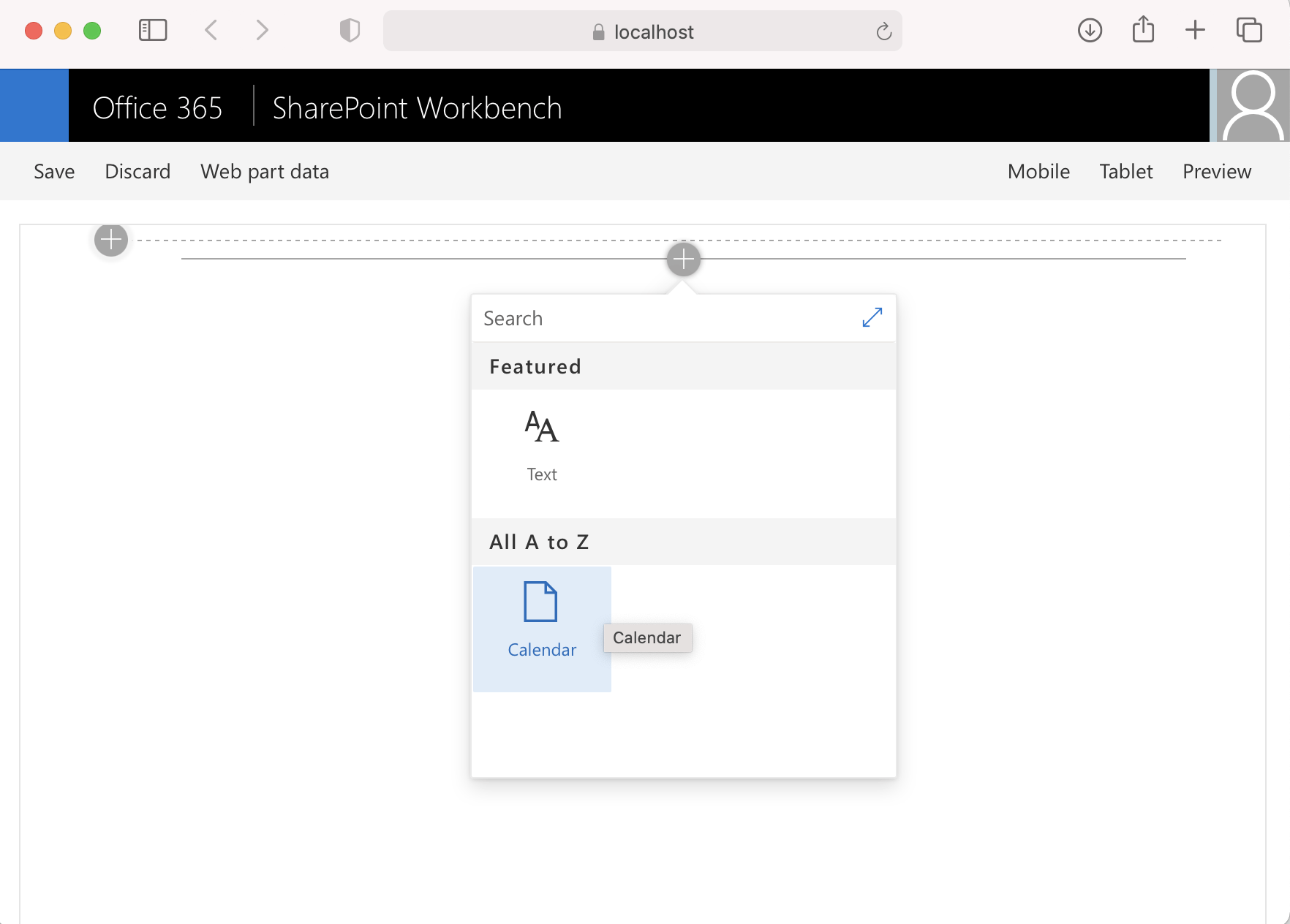Click the add section plus button
Screen dimensions: 1290x924
[x=111, y=240]
